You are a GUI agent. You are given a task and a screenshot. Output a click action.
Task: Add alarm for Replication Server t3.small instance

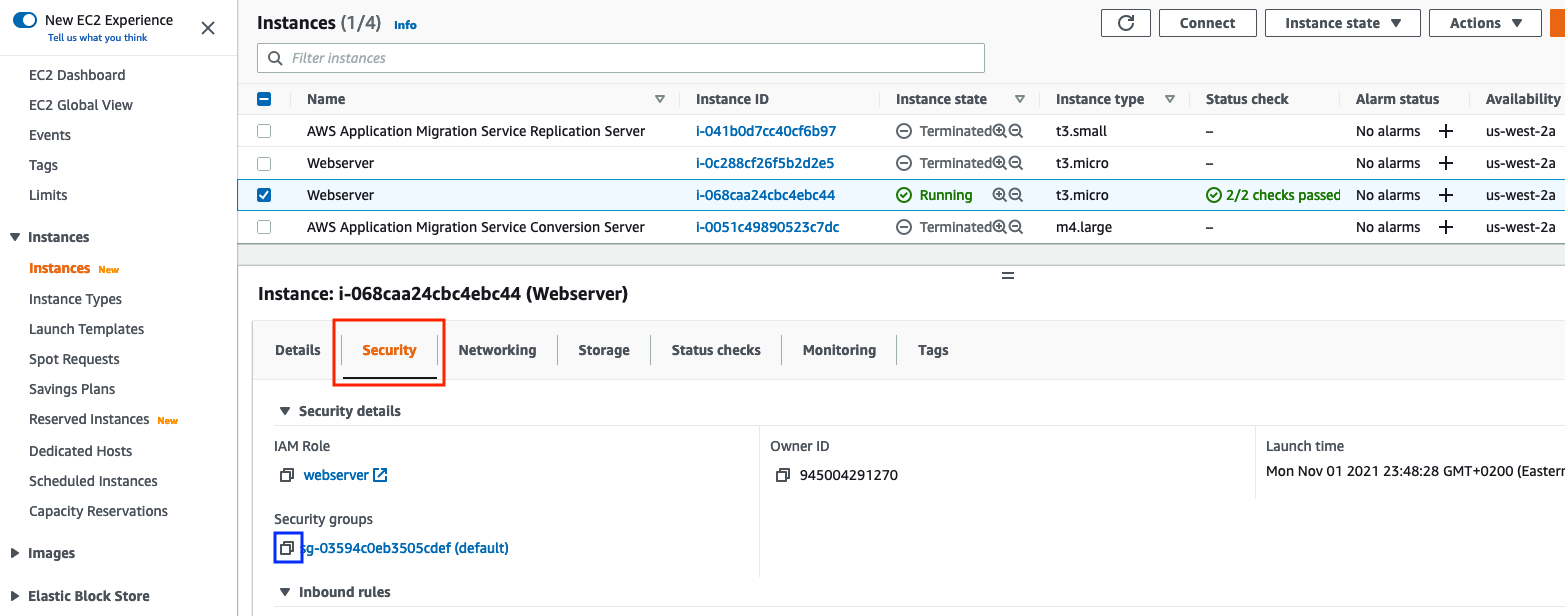pos(1445,131)
